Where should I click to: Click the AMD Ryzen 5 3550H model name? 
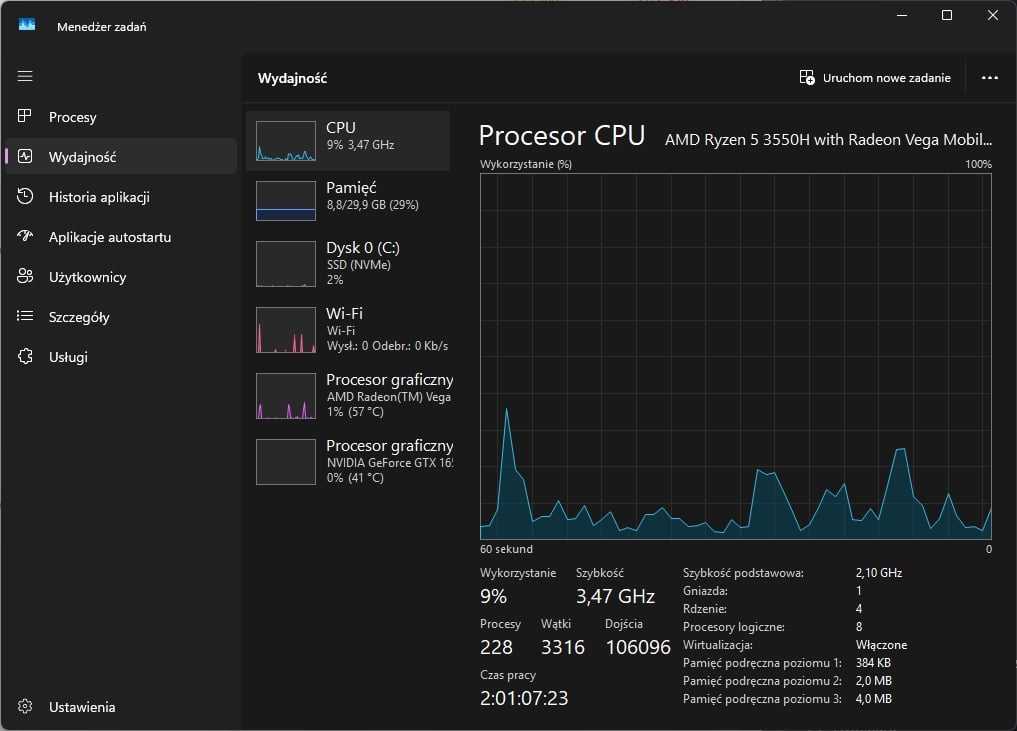coord(828,139)
